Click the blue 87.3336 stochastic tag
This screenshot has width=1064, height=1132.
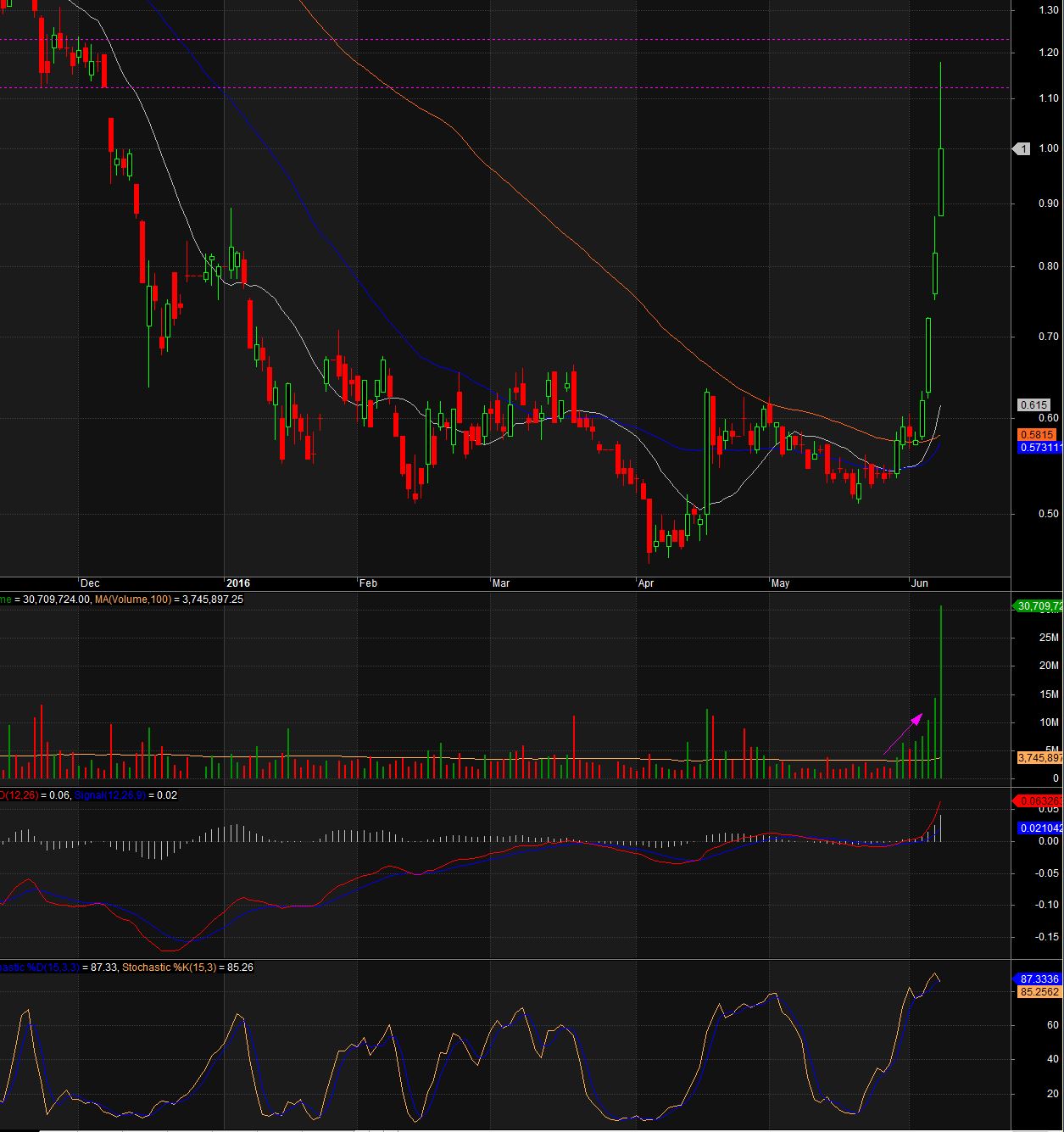[1038, 979]
